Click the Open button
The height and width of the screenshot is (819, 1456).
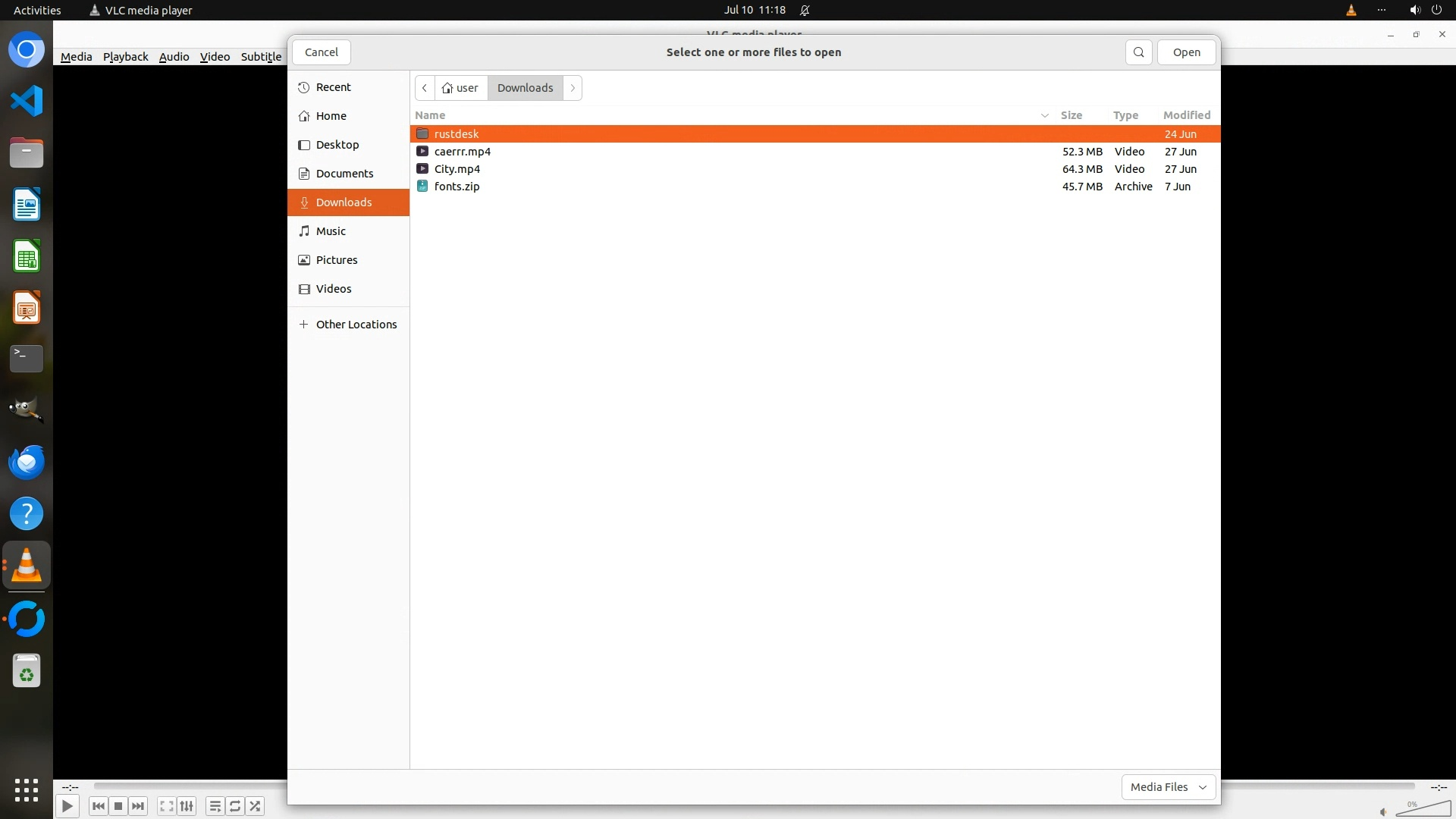click(1186, 52)
